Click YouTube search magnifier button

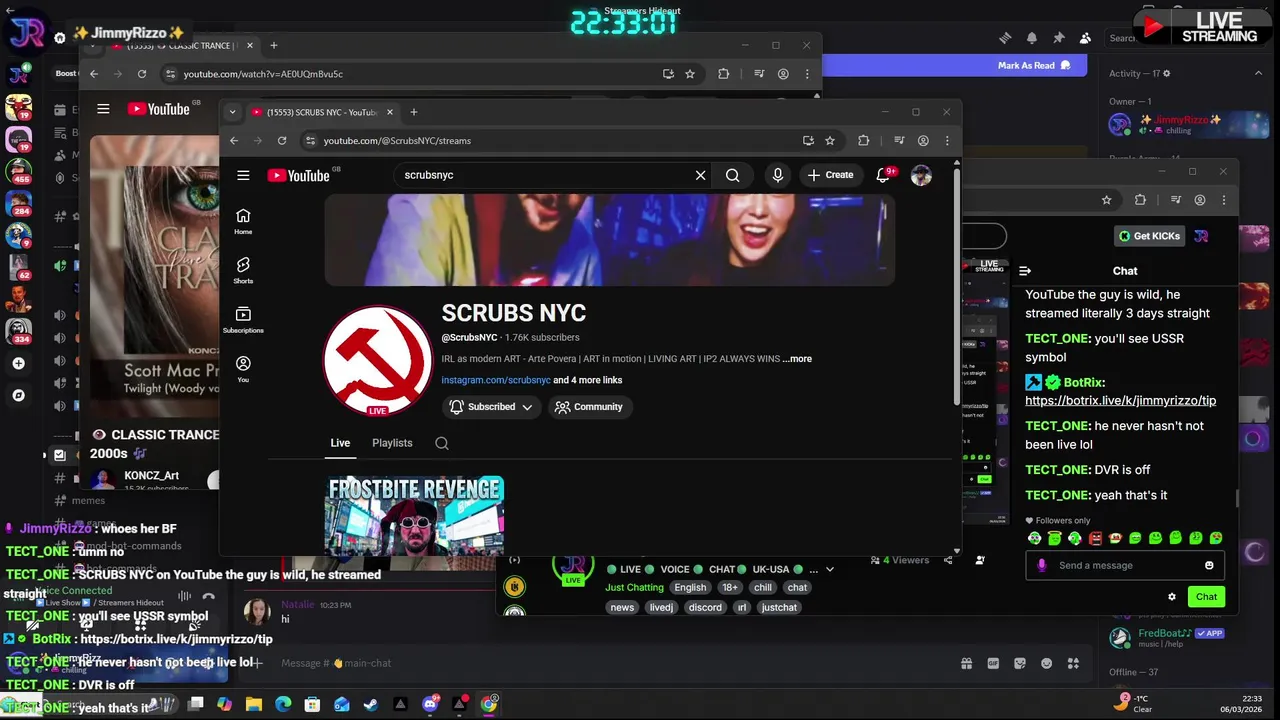[x=733, y=175]
